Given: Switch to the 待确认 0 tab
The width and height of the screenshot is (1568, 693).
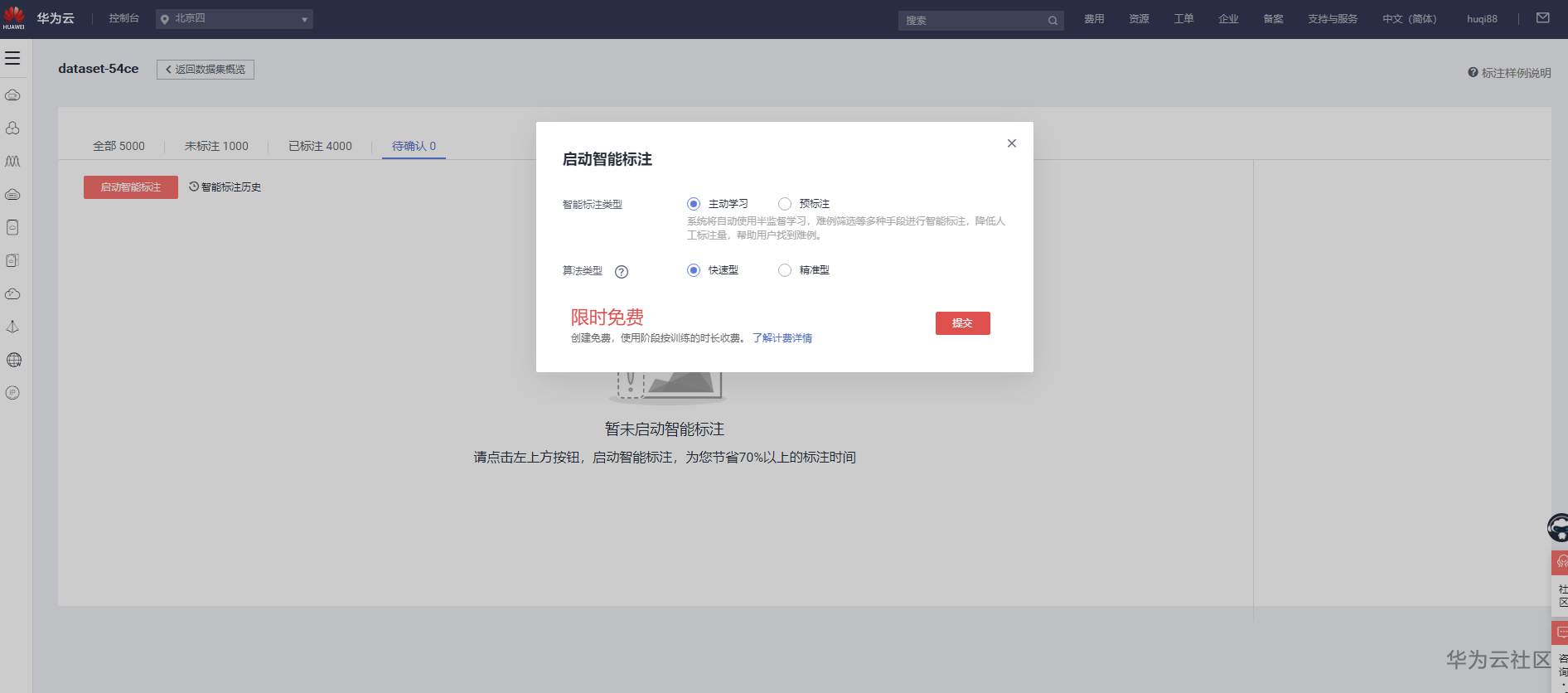Looking at the screenshot, I should (x=414, y=146).
